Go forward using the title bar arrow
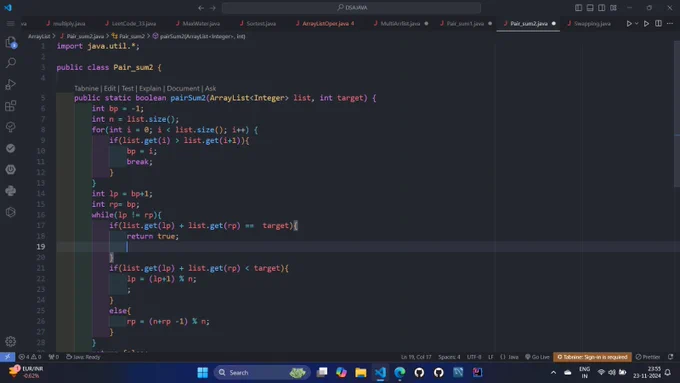This screenshot has height=383, width=680. (212, 8)
